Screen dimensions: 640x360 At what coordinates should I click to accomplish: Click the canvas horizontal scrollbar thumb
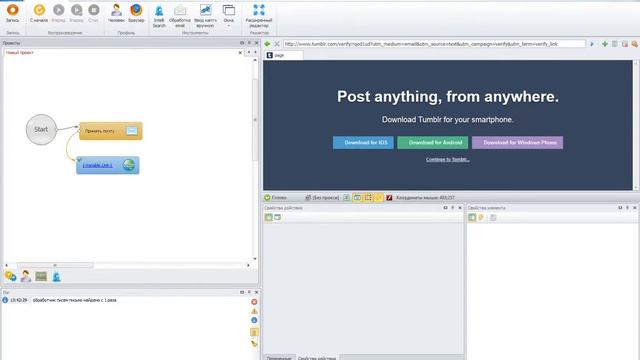pos(55,265)
